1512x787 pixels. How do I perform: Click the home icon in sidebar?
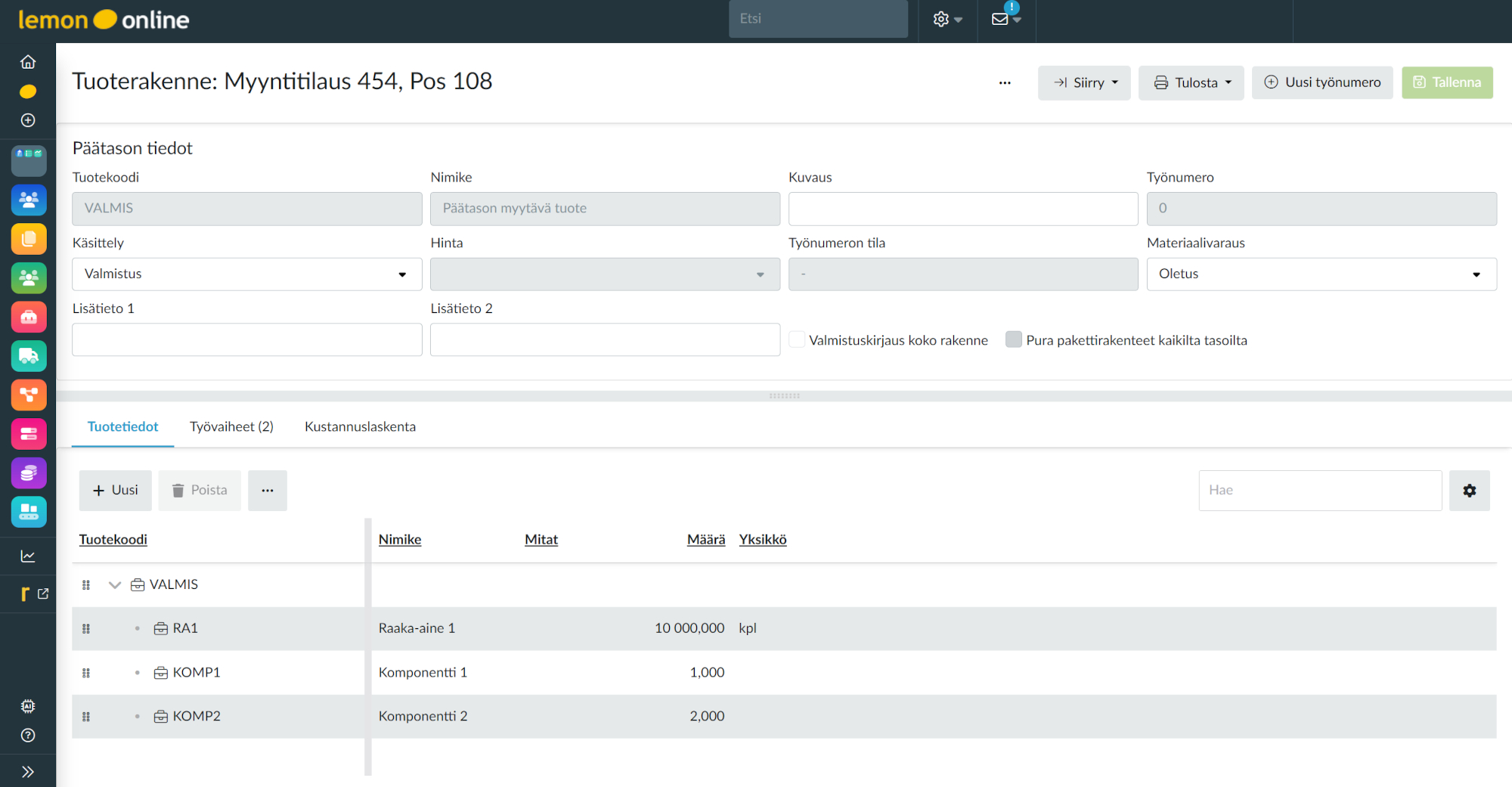click(x=28, y=62)
